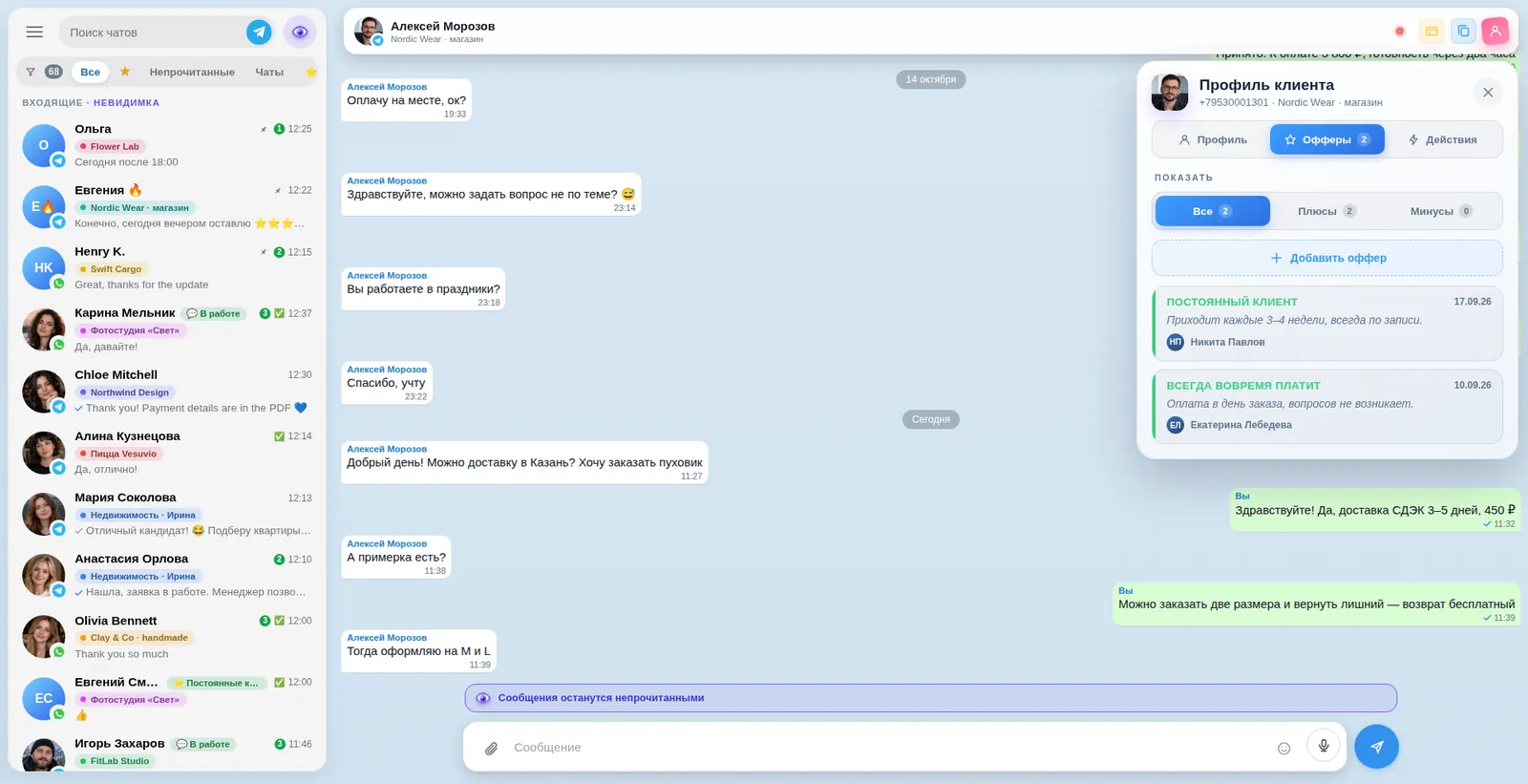Click the client avatar in Профиль клиента panel

click(1170, 93)
